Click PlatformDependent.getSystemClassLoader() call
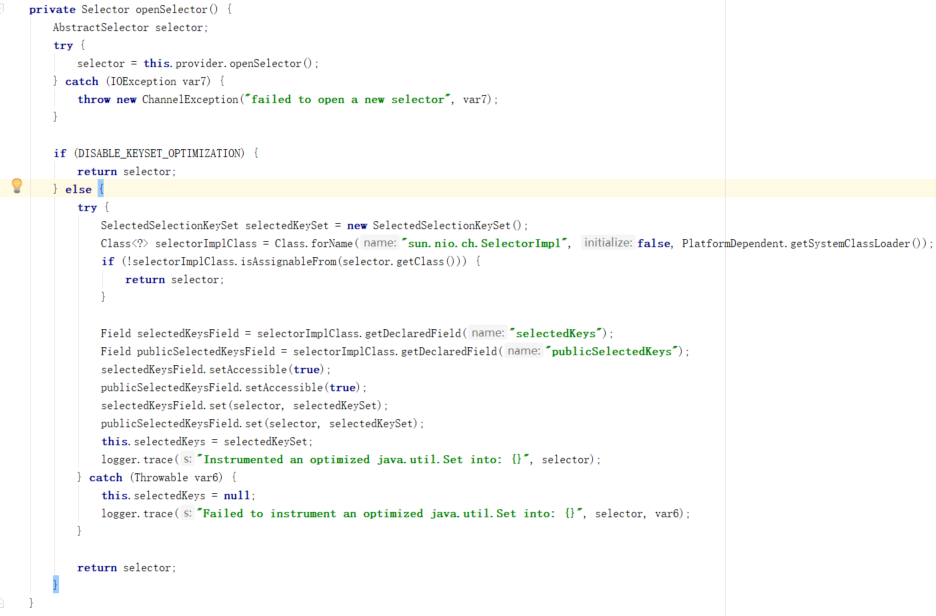The height and width of the screenshot is (616, 936). [x=804, y=244]
